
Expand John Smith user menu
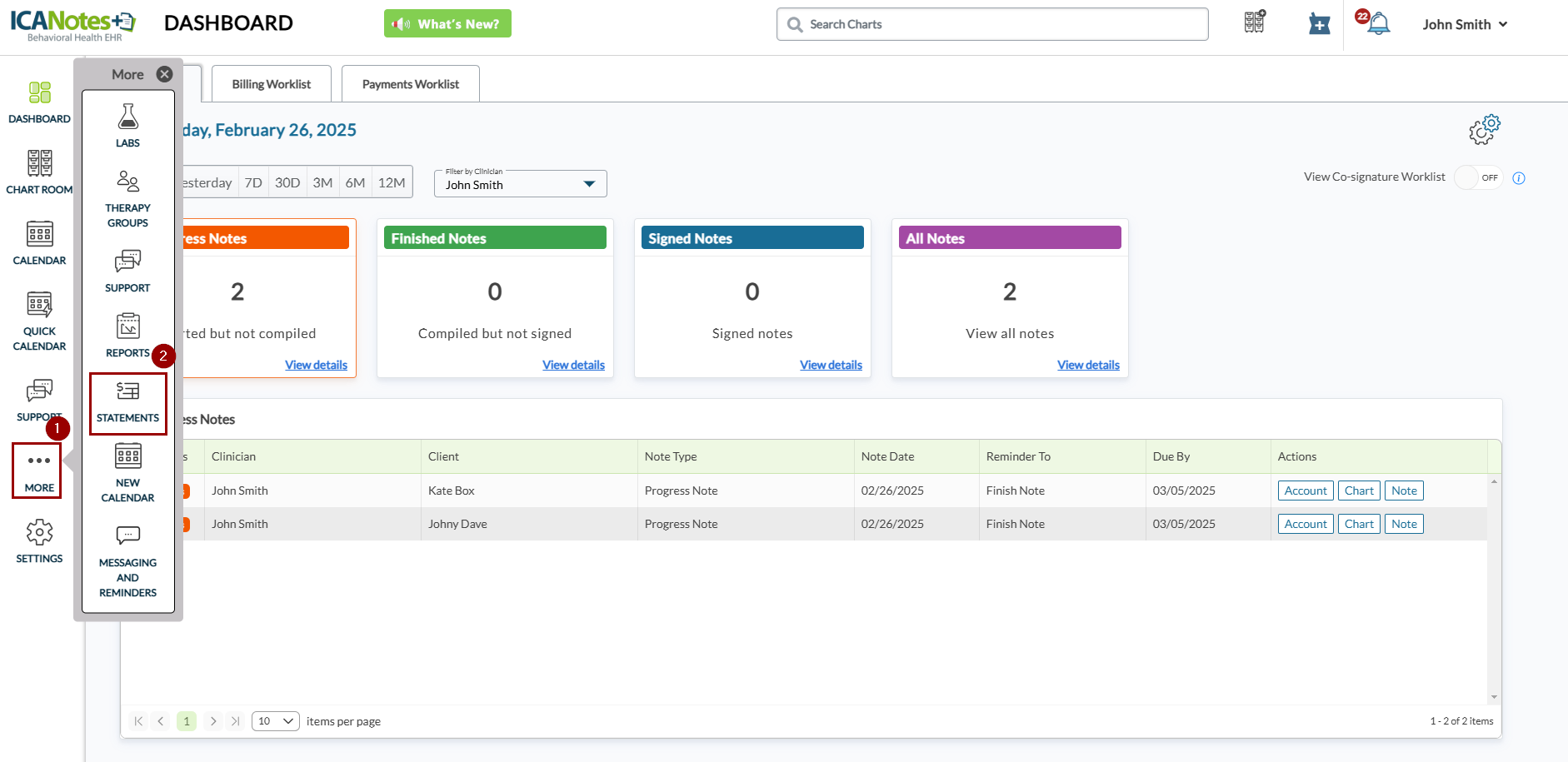click(x=1465, y=24)
